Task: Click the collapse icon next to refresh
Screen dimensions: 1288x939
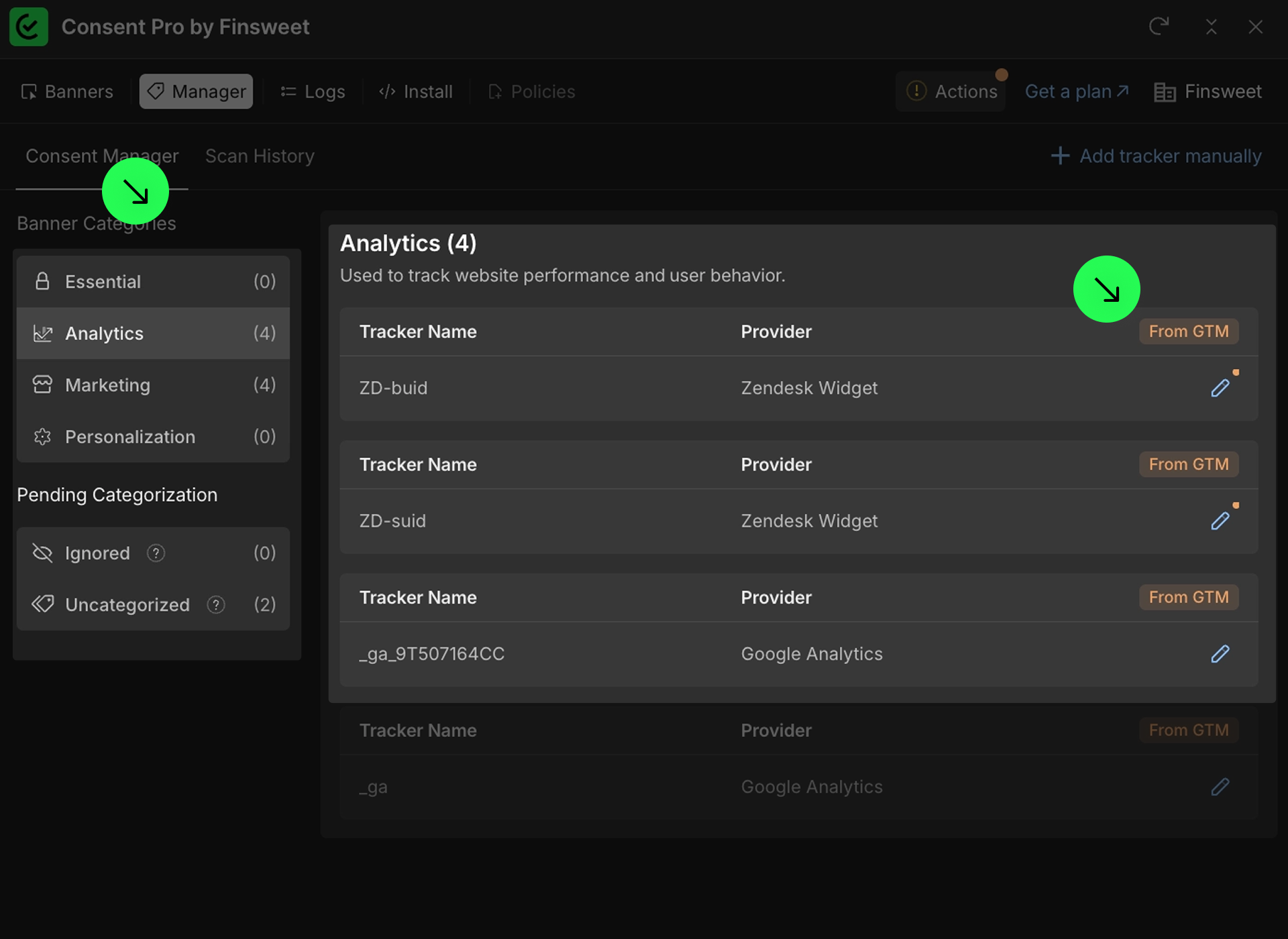Action: click(x=1211, y=27)
